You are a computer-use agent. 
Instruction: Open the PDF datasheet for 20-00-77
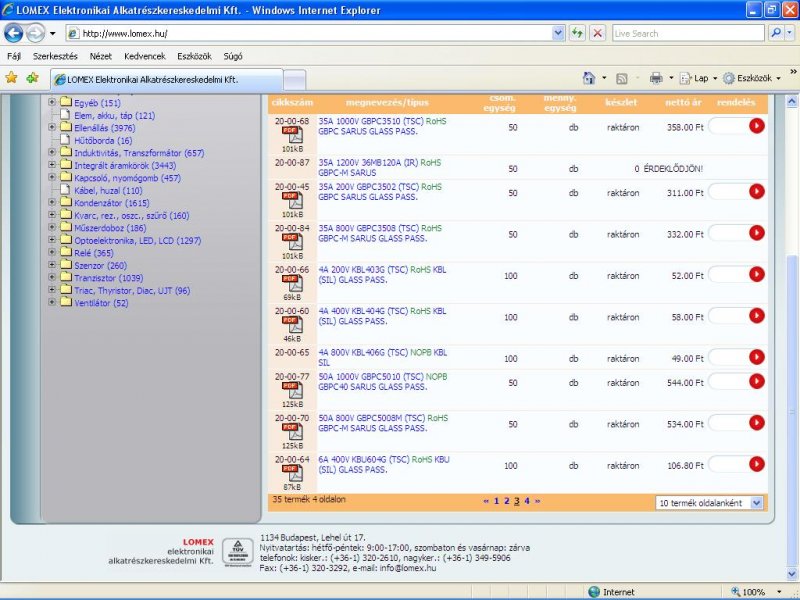point(292,391)
